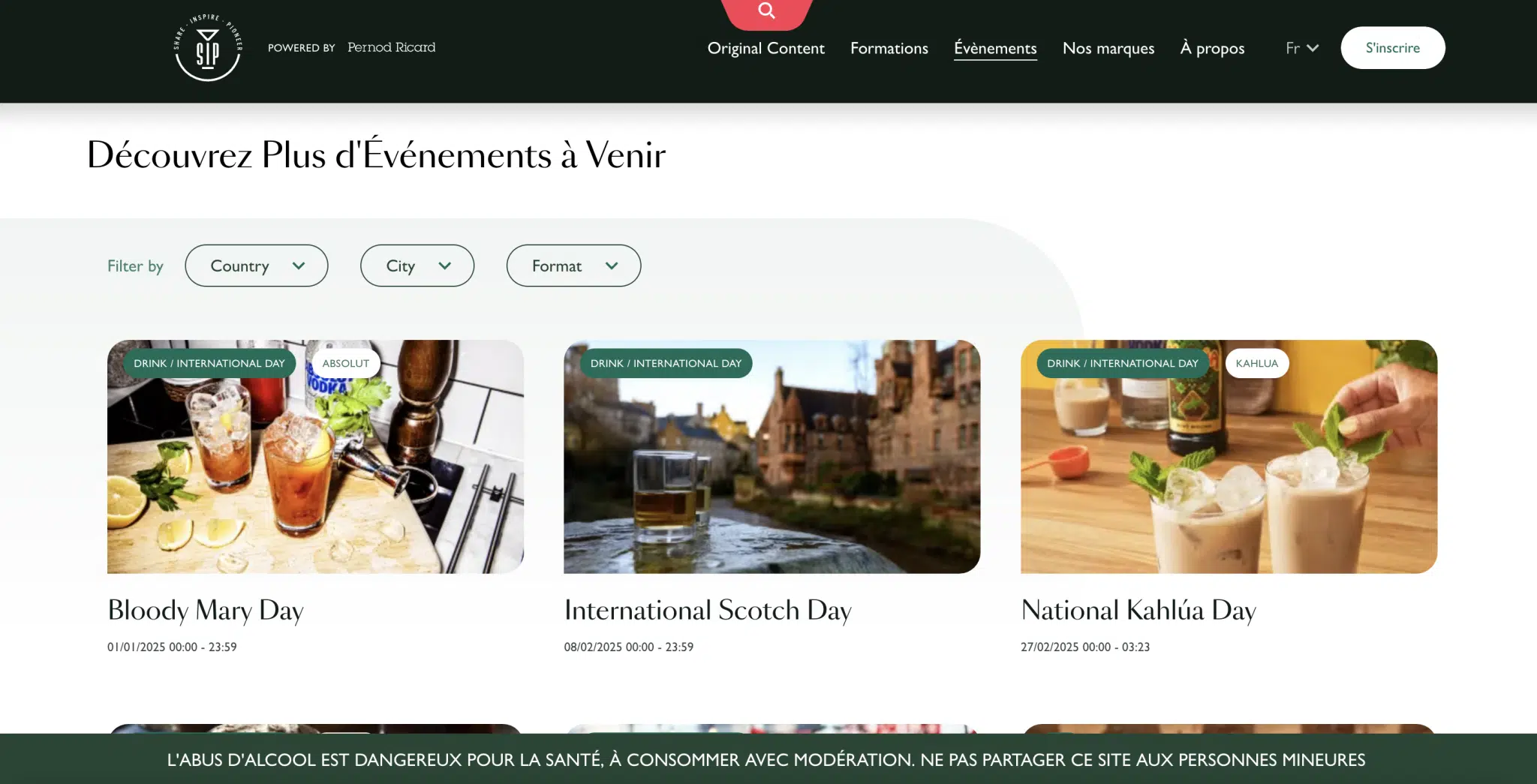Open the Bloody Mary Day title link
1537x784 pixels.
point(206,610)
